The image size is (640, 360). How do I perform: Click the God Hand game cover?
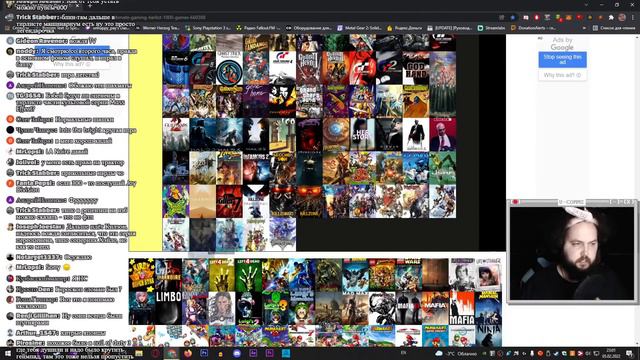[x=416, y=68]
